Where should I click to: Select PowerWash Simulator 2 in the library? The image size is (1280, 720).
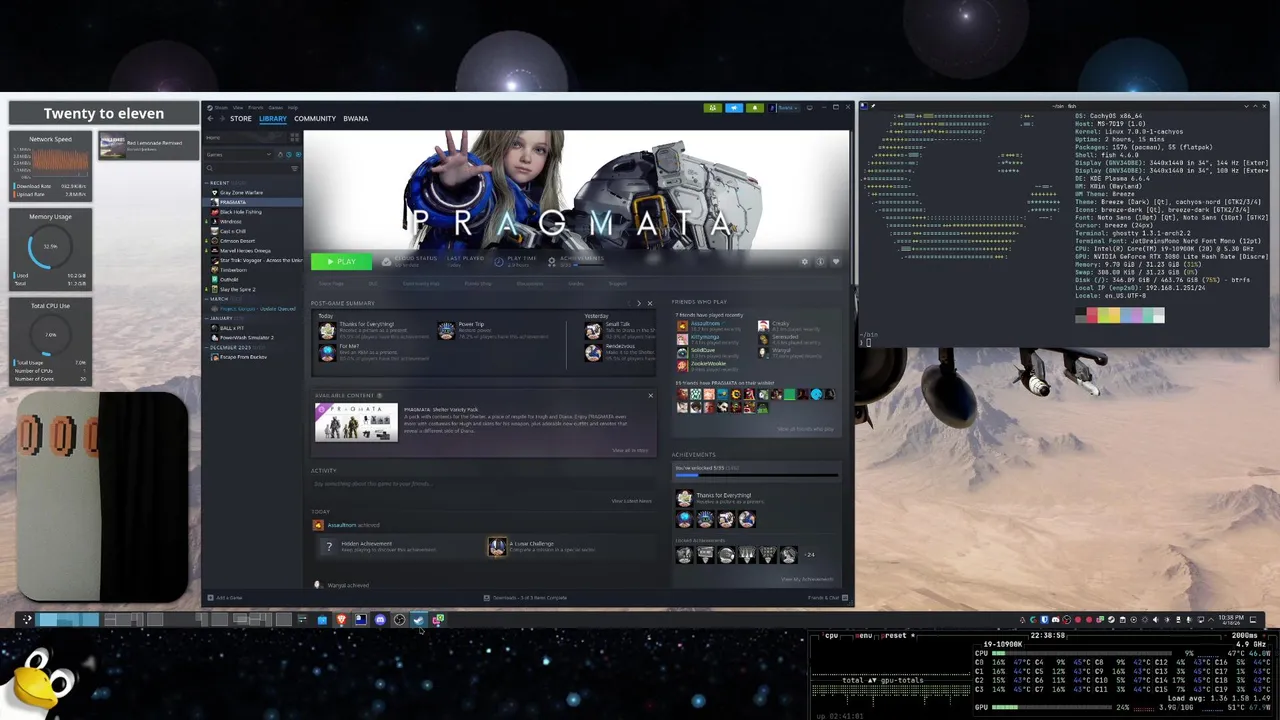click(x=246, y=337)
